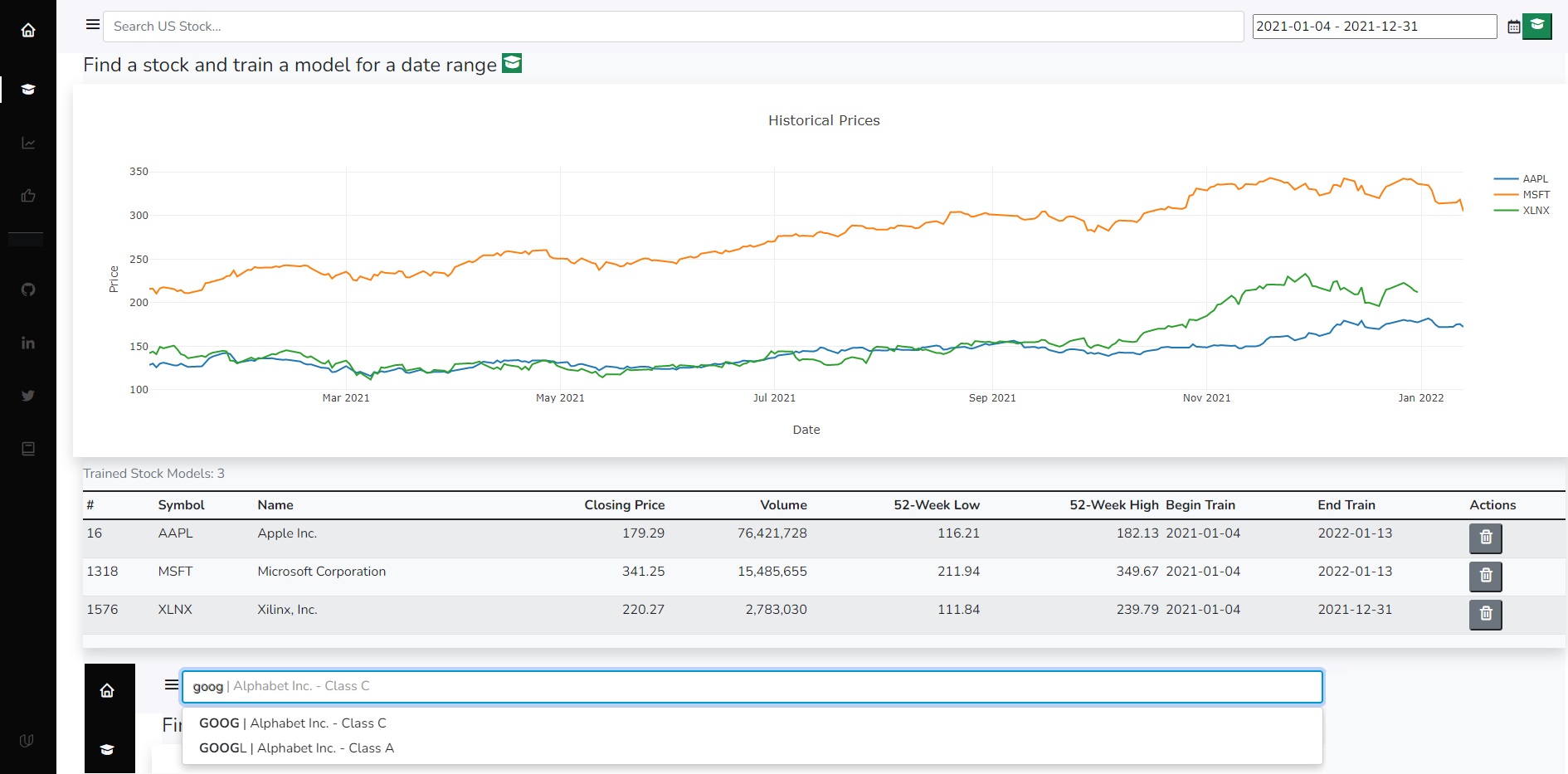Image resolution: width=1568 pixels, height=774 pixels.
Task: Focus the Search US Stock field
Action: click(x=673, y=27)
